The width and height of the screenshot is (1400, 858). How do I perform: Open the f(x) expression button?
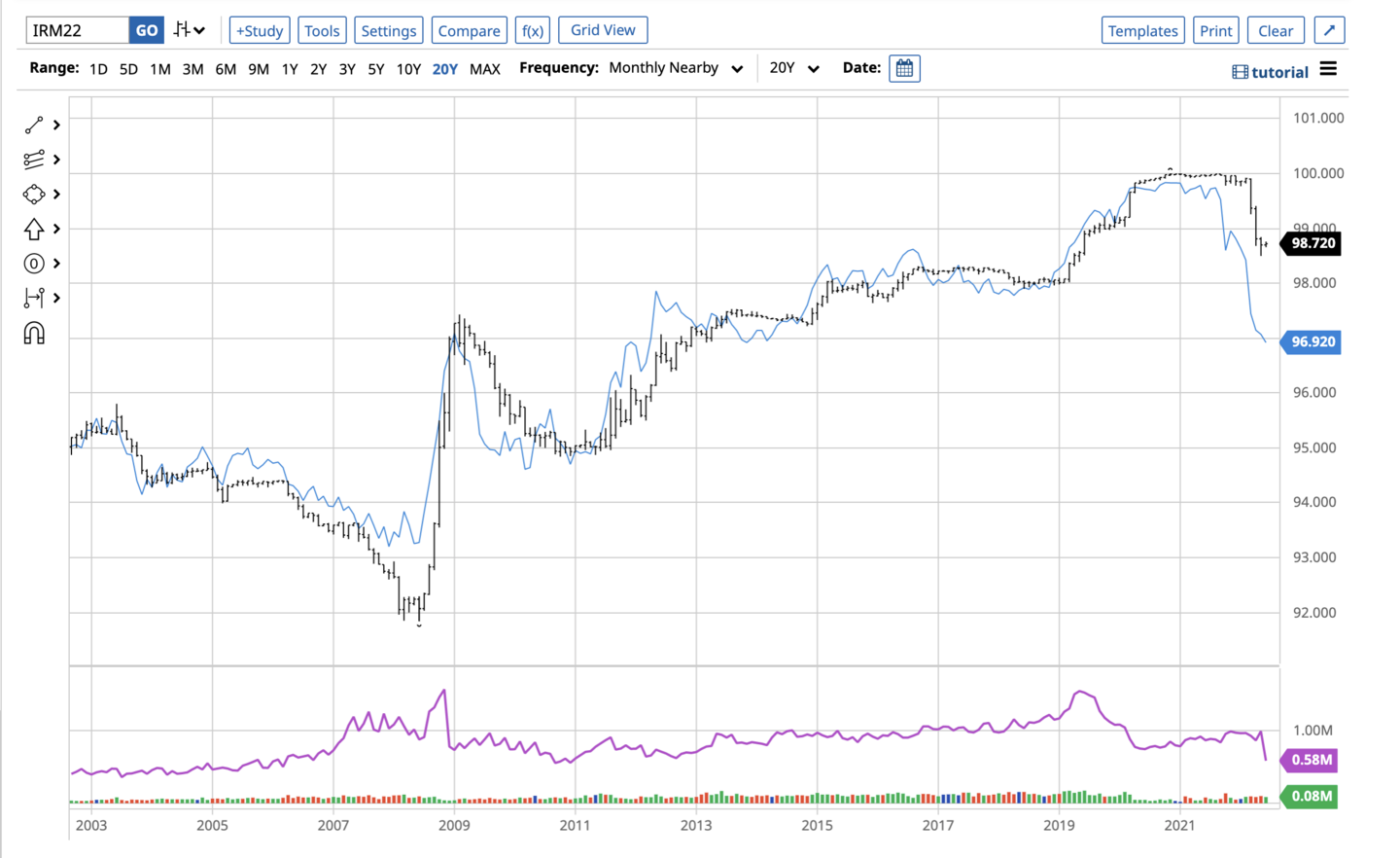pos(533,30)
